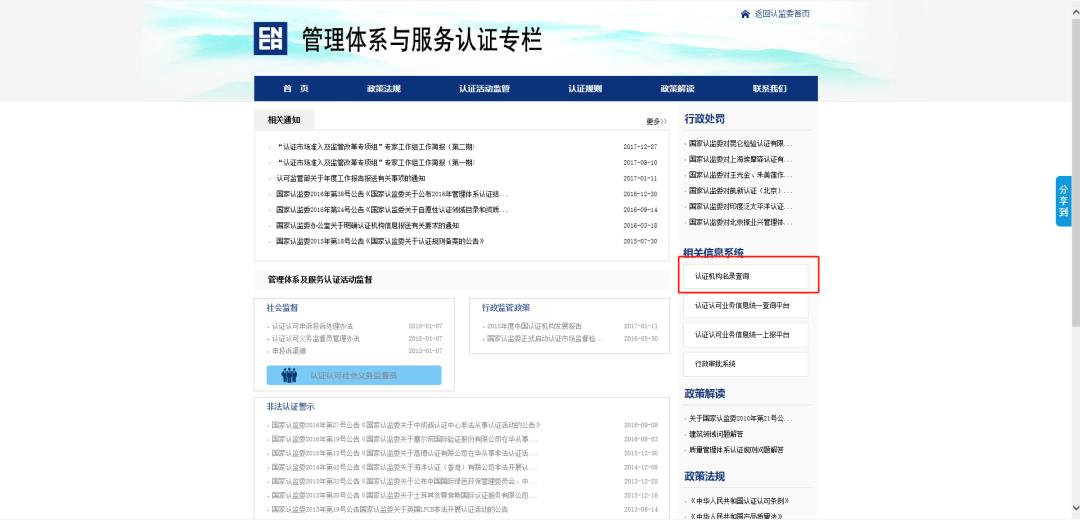Viewport: 1080px width, 520px height.
Task: Open 2015年第12号公告 about 高博认证有限公司
Action: (404, 453)
